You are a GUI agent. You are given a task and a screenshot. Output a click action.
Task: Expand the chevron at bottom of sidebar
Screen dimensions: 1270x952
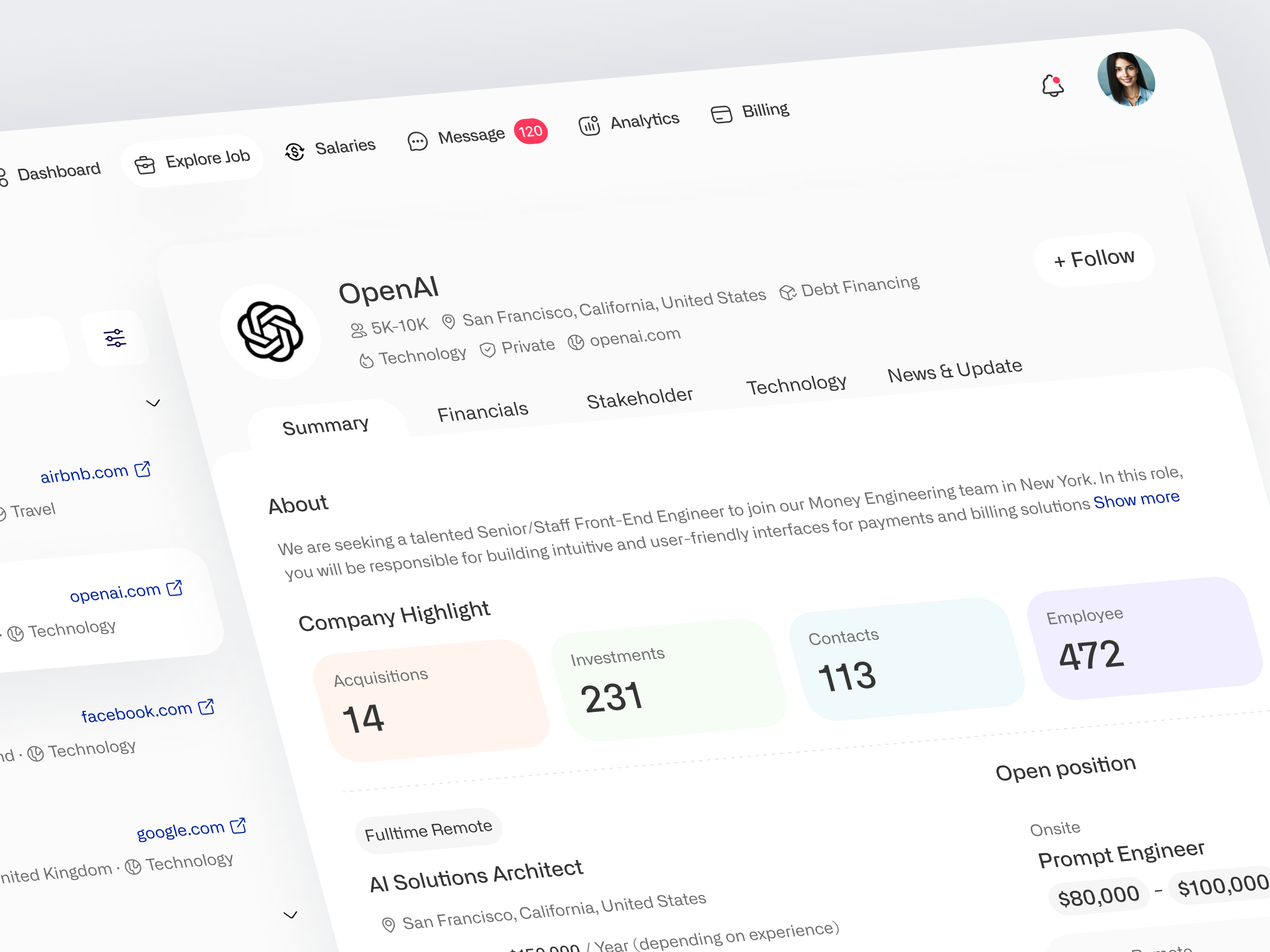[291, 913]
